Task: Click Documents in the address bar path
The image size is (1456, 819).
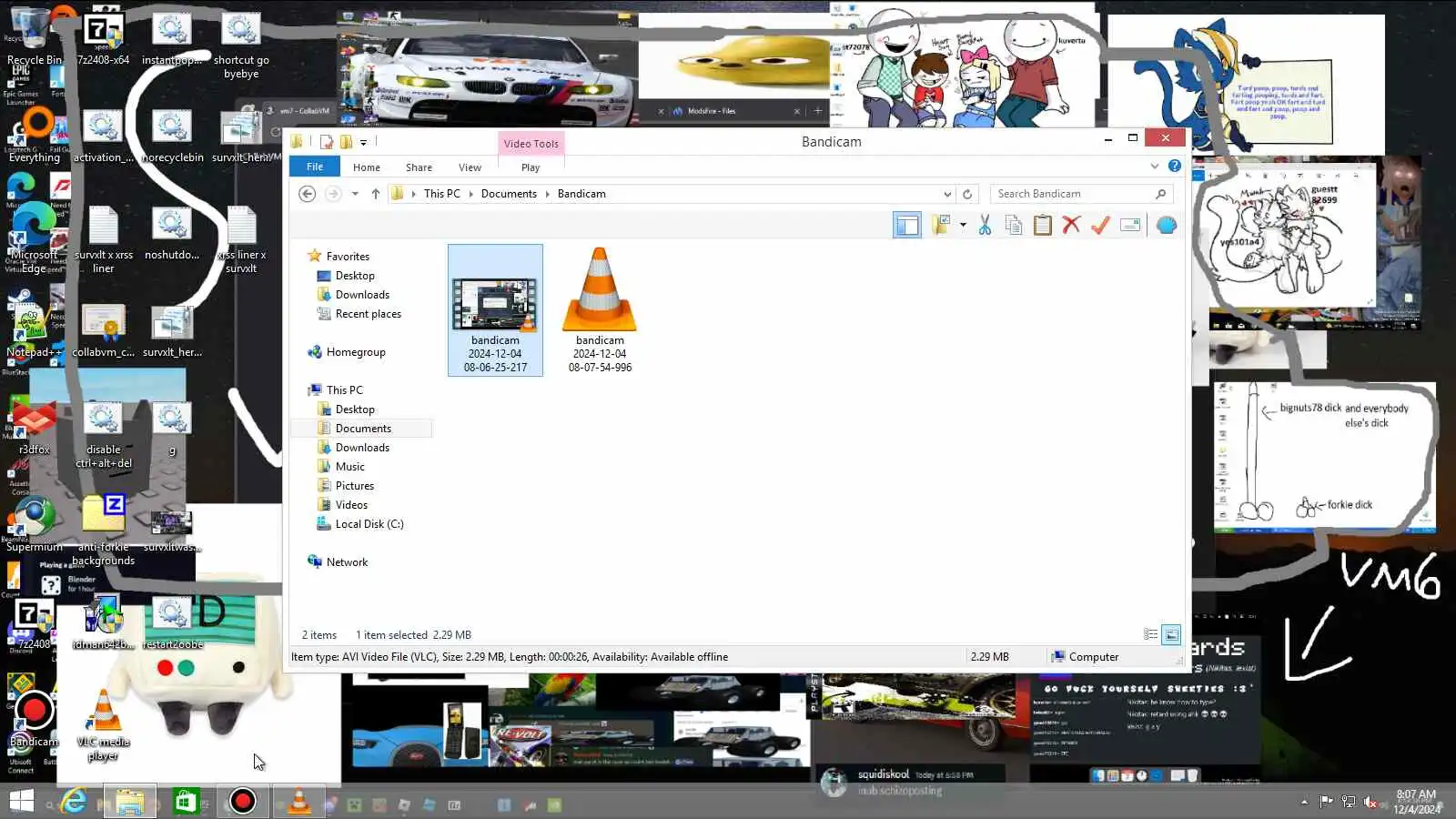Action: point(509,194)
